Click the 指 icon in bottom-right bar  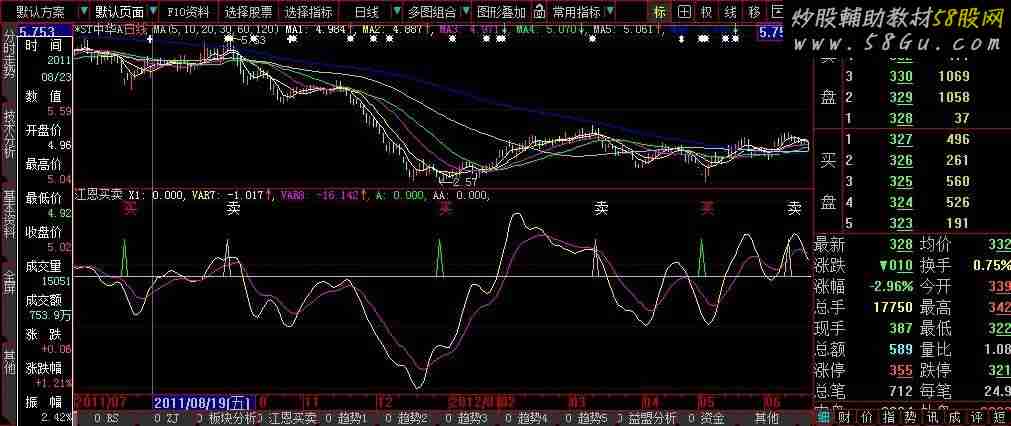tap(890, 418)
